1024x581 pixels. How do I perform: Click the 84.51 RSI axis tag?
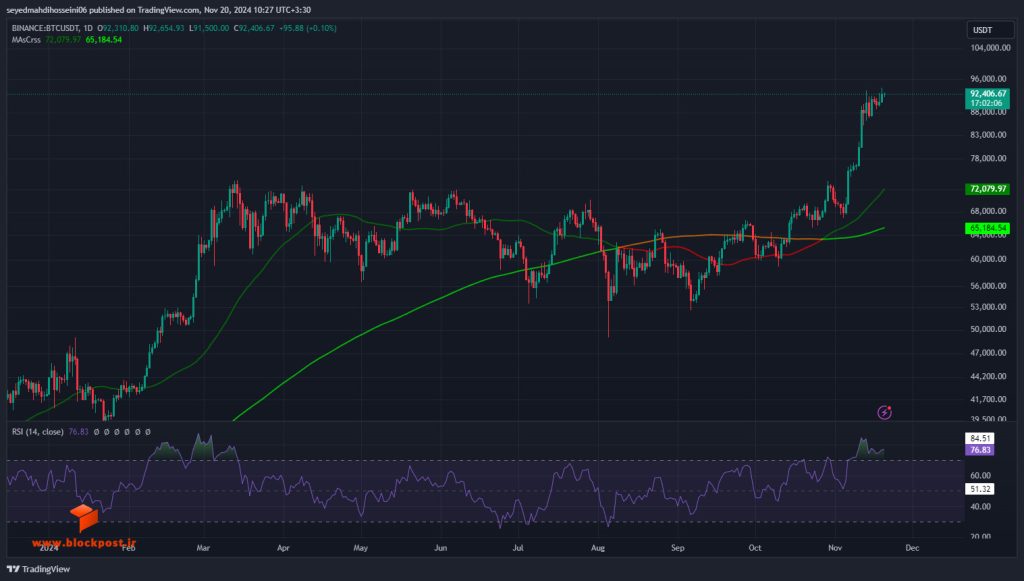click(980, 439)
